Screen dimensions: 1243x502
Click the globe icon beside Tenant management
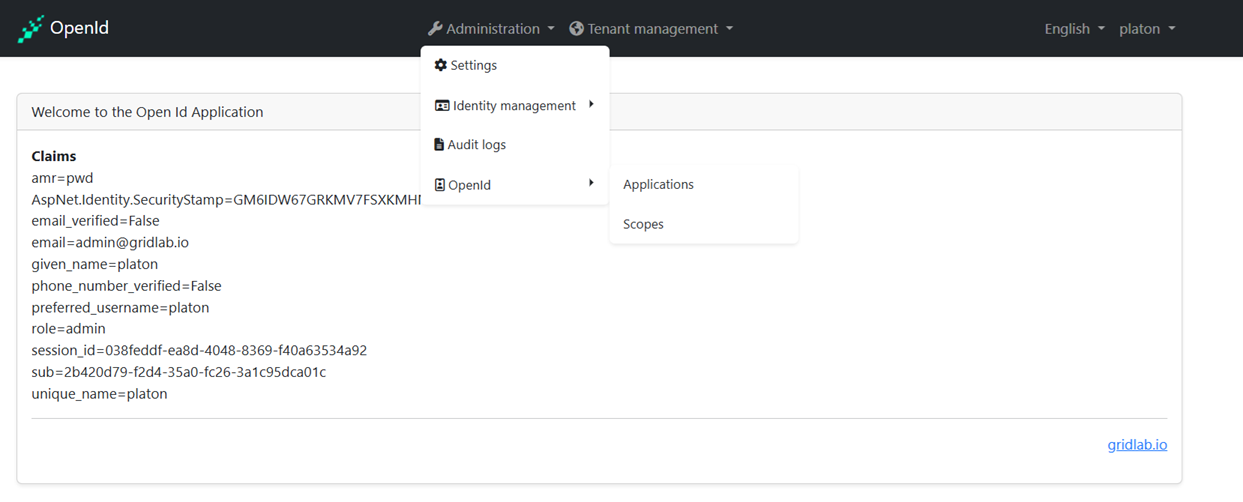[576, 29]
